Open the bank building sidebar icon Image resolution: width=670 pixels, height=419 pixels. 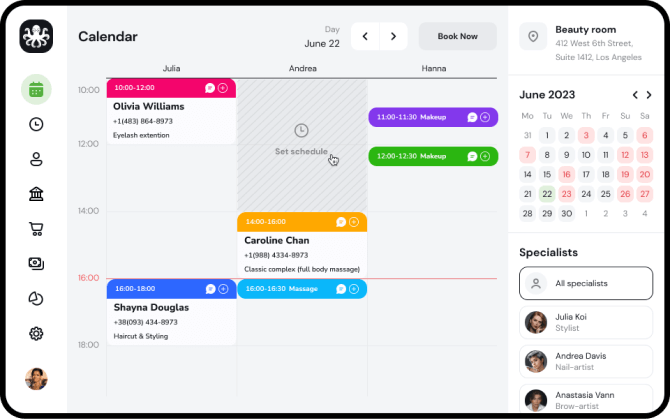[36, 194]
